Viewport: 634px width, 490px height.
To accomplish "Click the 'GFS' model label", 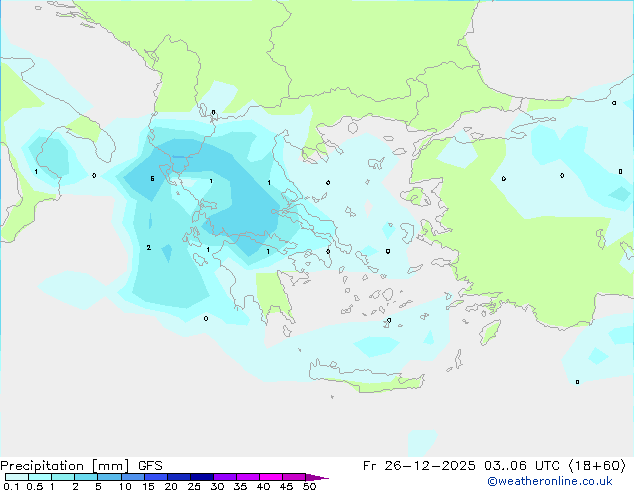I will tap(150, 466).
